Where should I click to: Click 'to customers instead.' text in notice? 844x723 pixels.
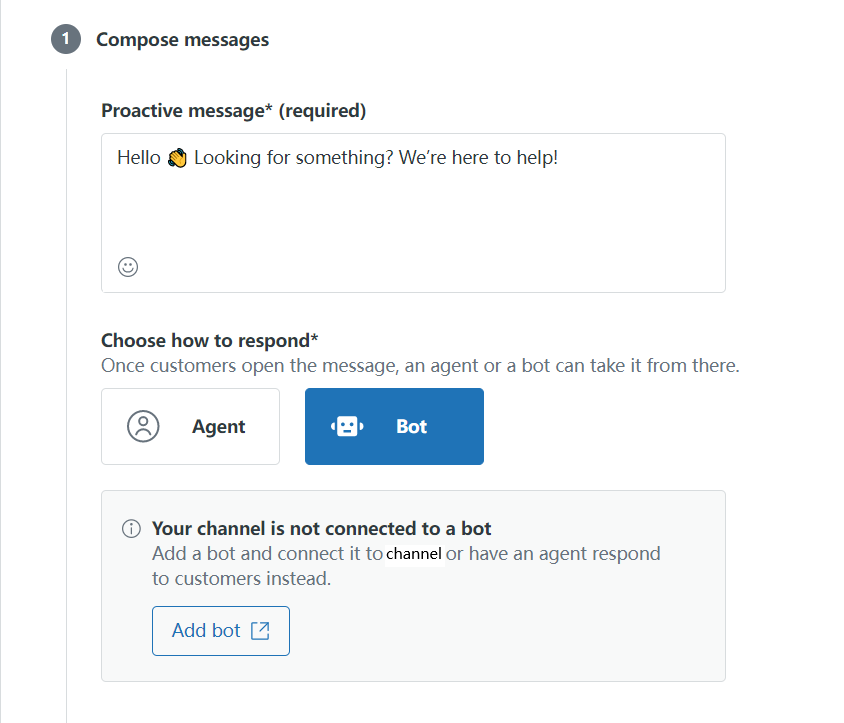242,578
